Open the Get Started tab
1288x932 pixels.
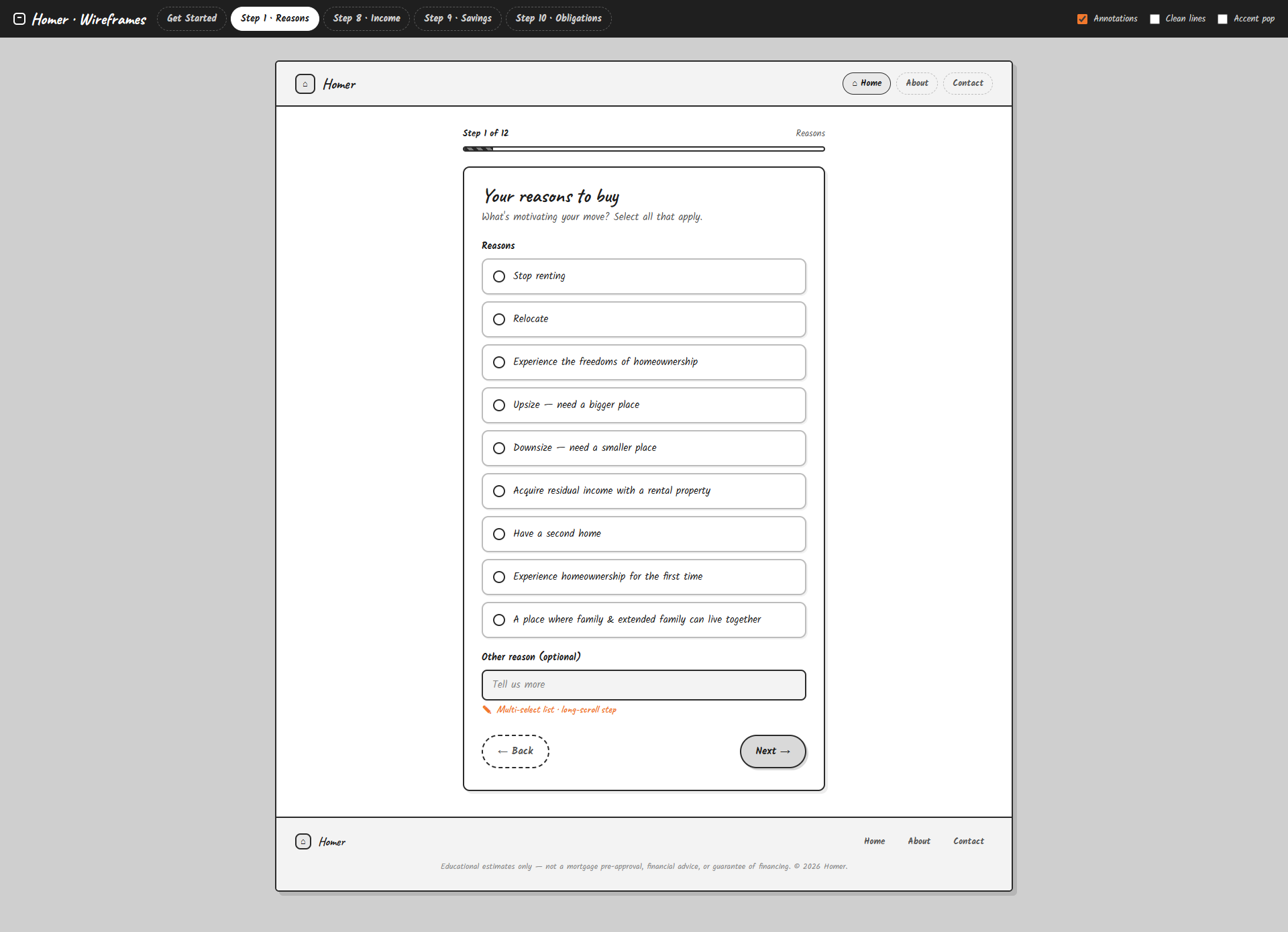click(x=192, y=19)
